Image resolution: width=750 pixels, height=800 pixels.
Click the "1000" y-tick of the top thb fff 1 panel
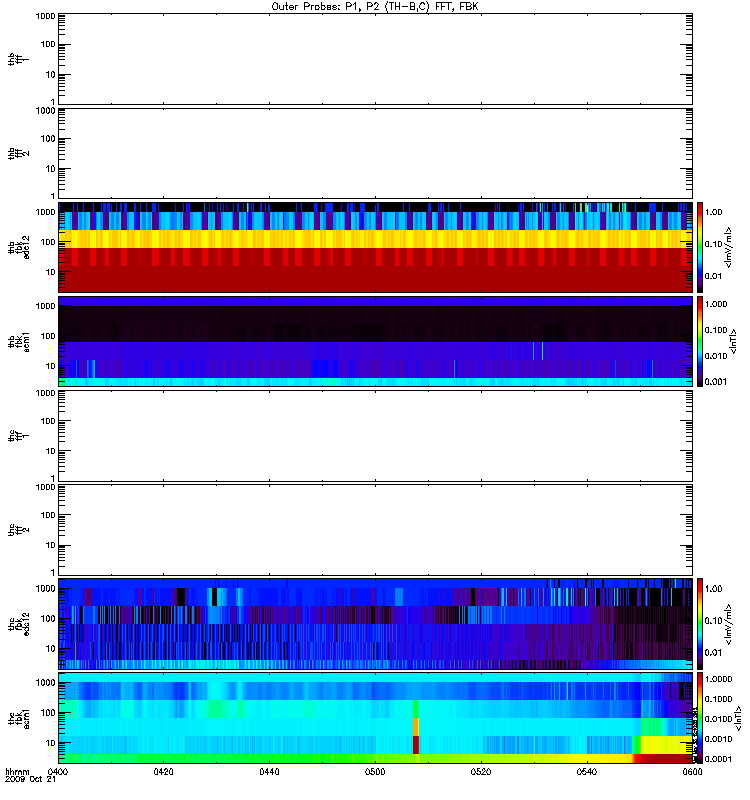tap(45, 16)
